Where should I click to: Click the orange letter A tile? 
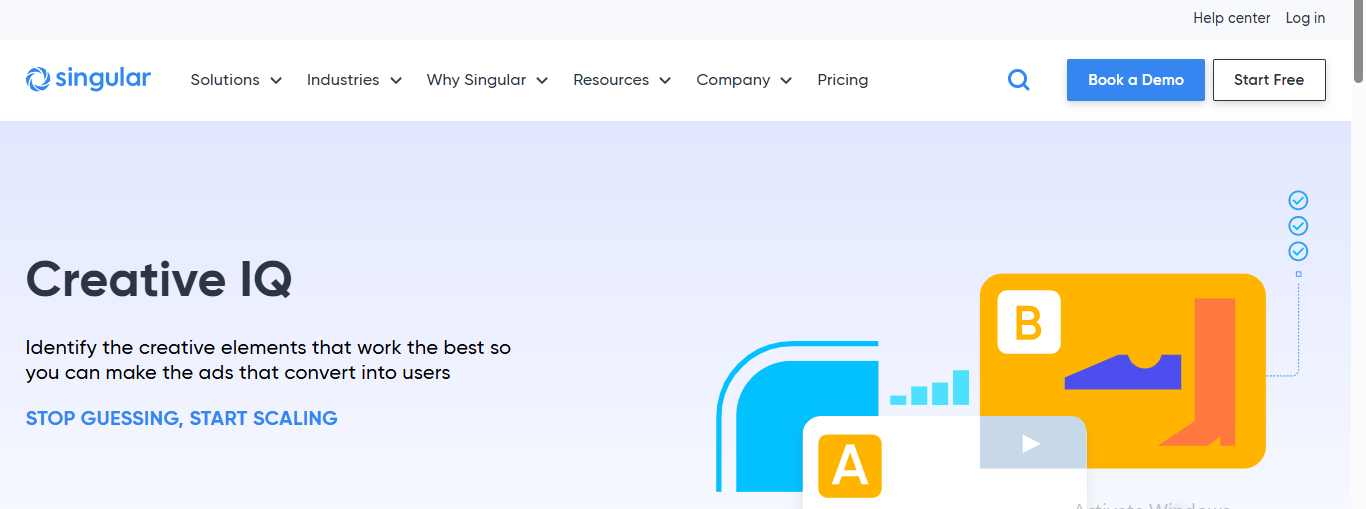(x=850, y=465)
